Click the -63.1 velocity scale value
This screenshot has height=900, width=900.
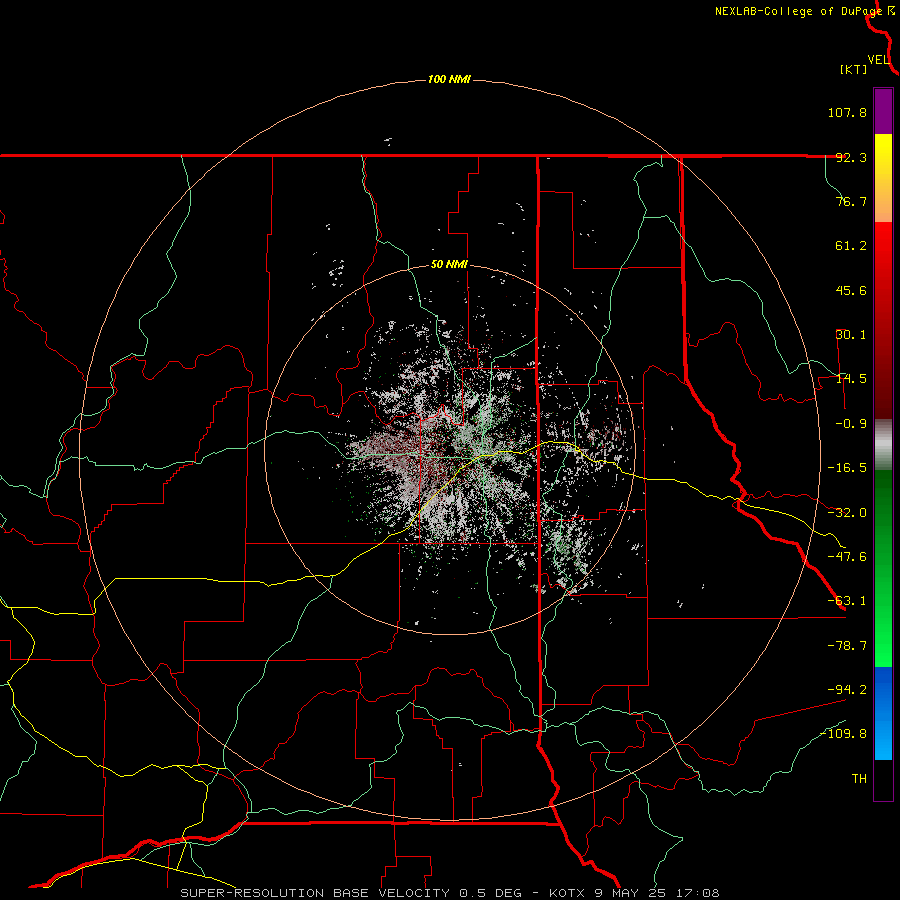[x=847, y=601]
